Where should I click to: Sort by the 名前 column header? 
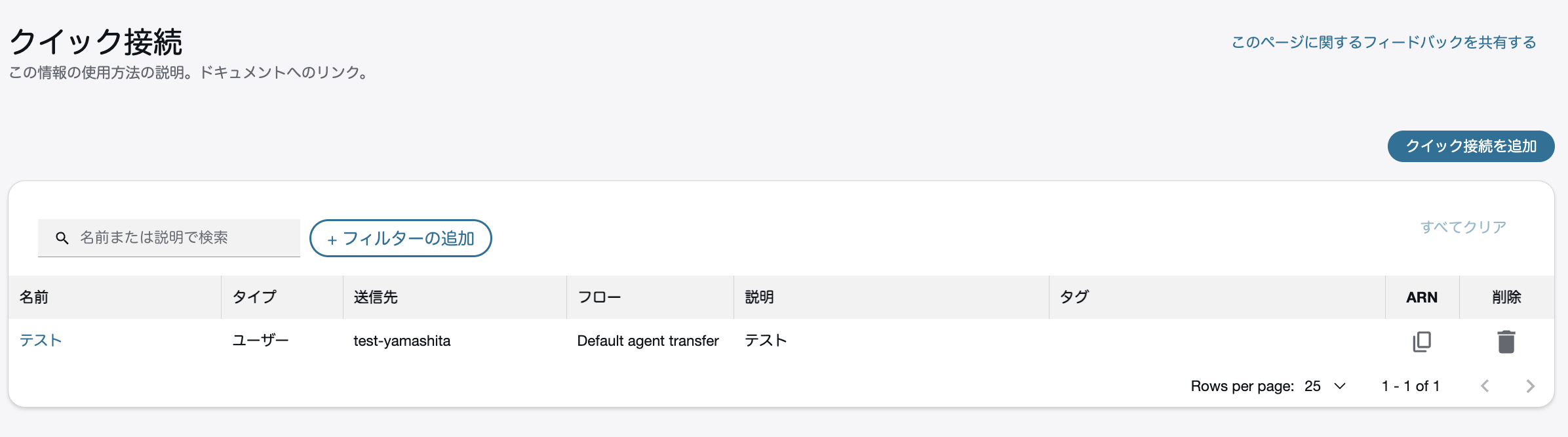[x=34, y=297]
